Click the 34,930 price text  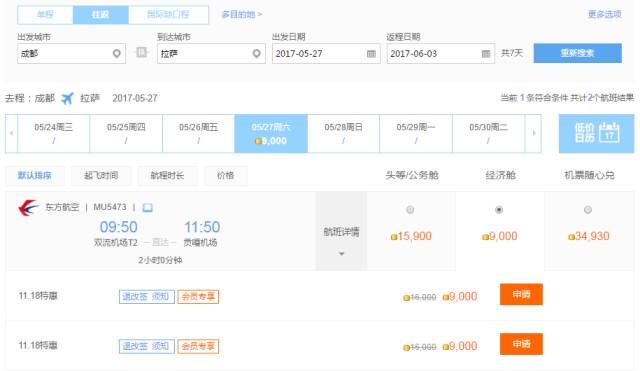tap(589, 236)
